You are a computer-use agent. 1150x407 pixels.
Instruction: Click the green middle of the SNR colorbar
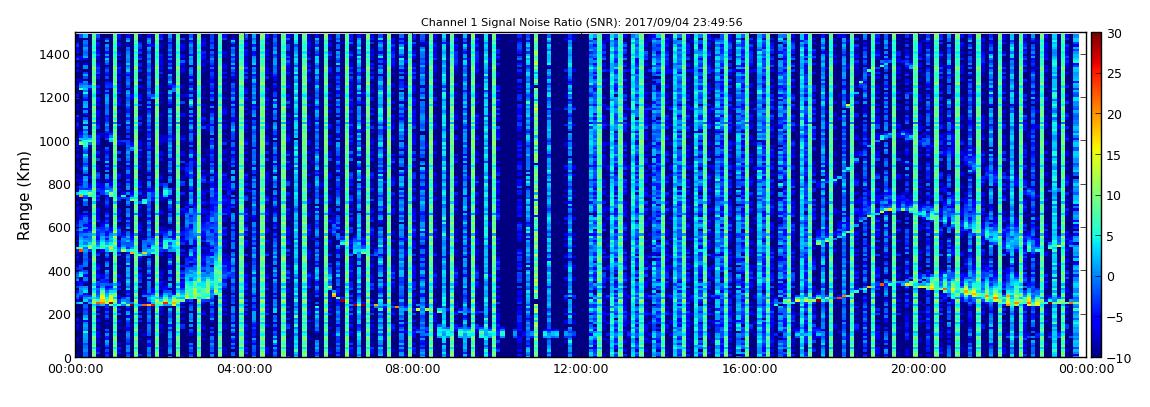click(x=1096, y=195)
